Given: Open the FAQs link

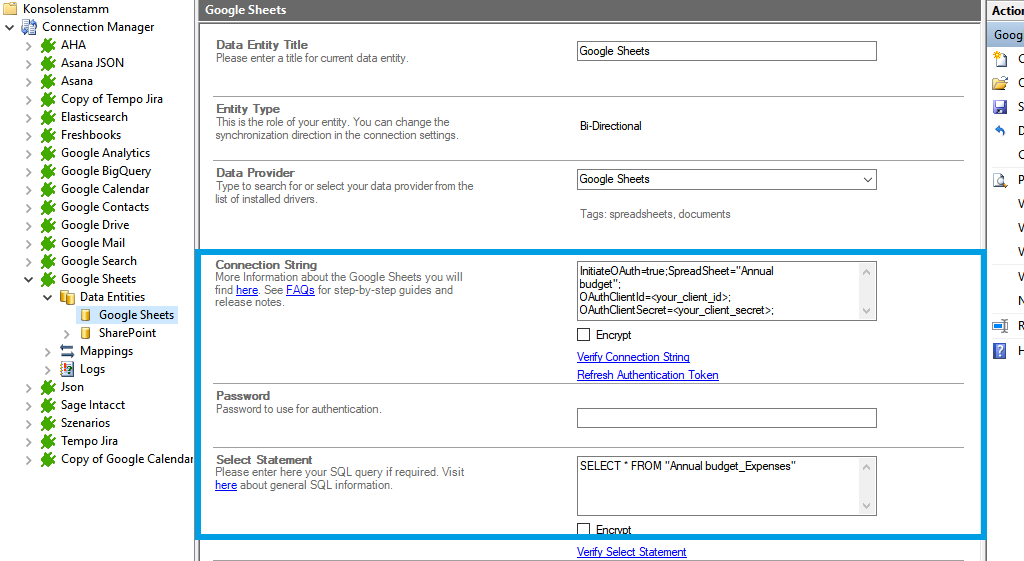Looking at the screenshot, I should [300, 290].
